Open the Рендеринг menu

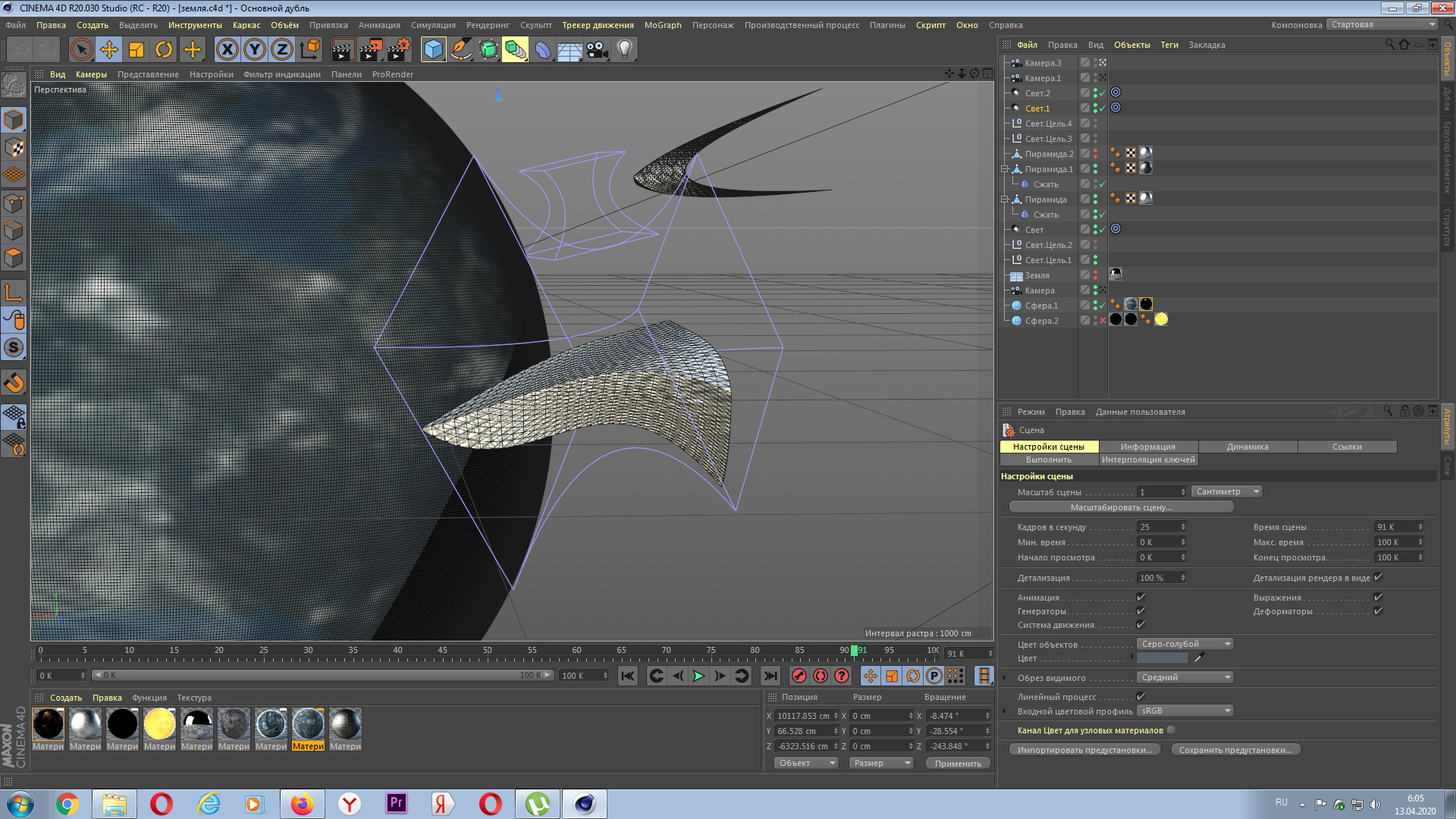[488, 25]
